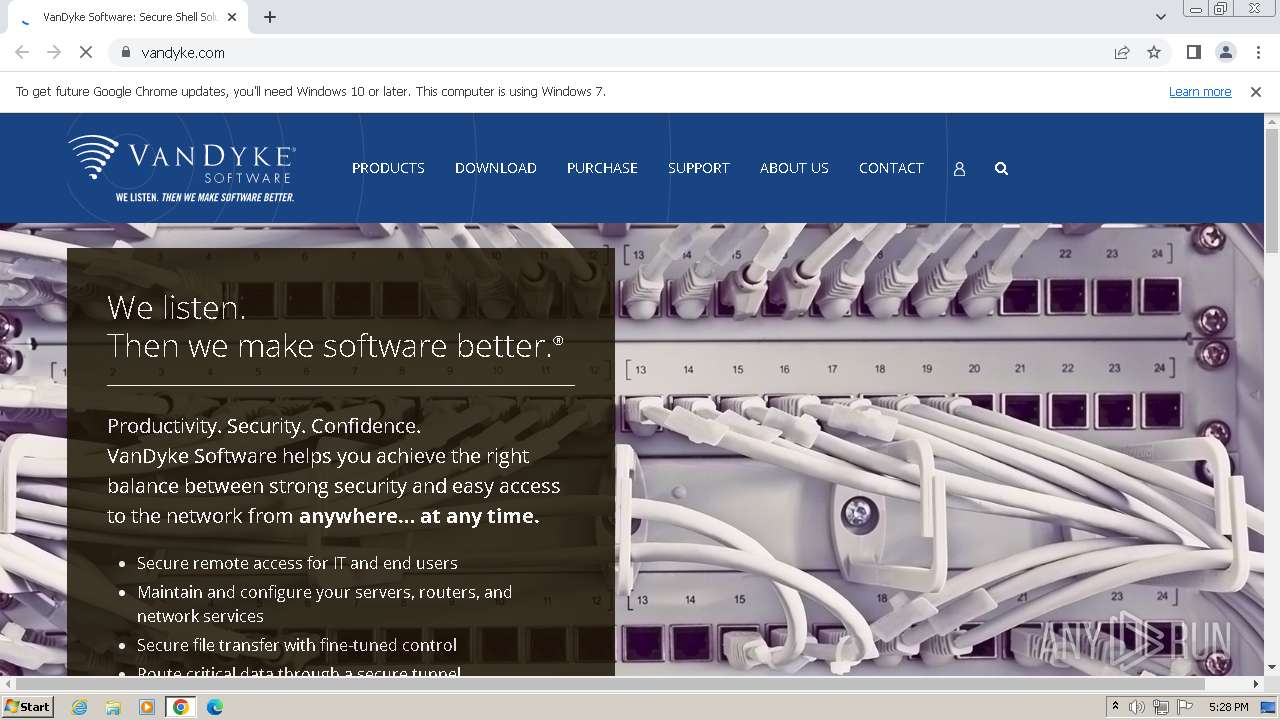Open the ABOUT US menu
1280x720 pixels.
[x=794, y=168]
